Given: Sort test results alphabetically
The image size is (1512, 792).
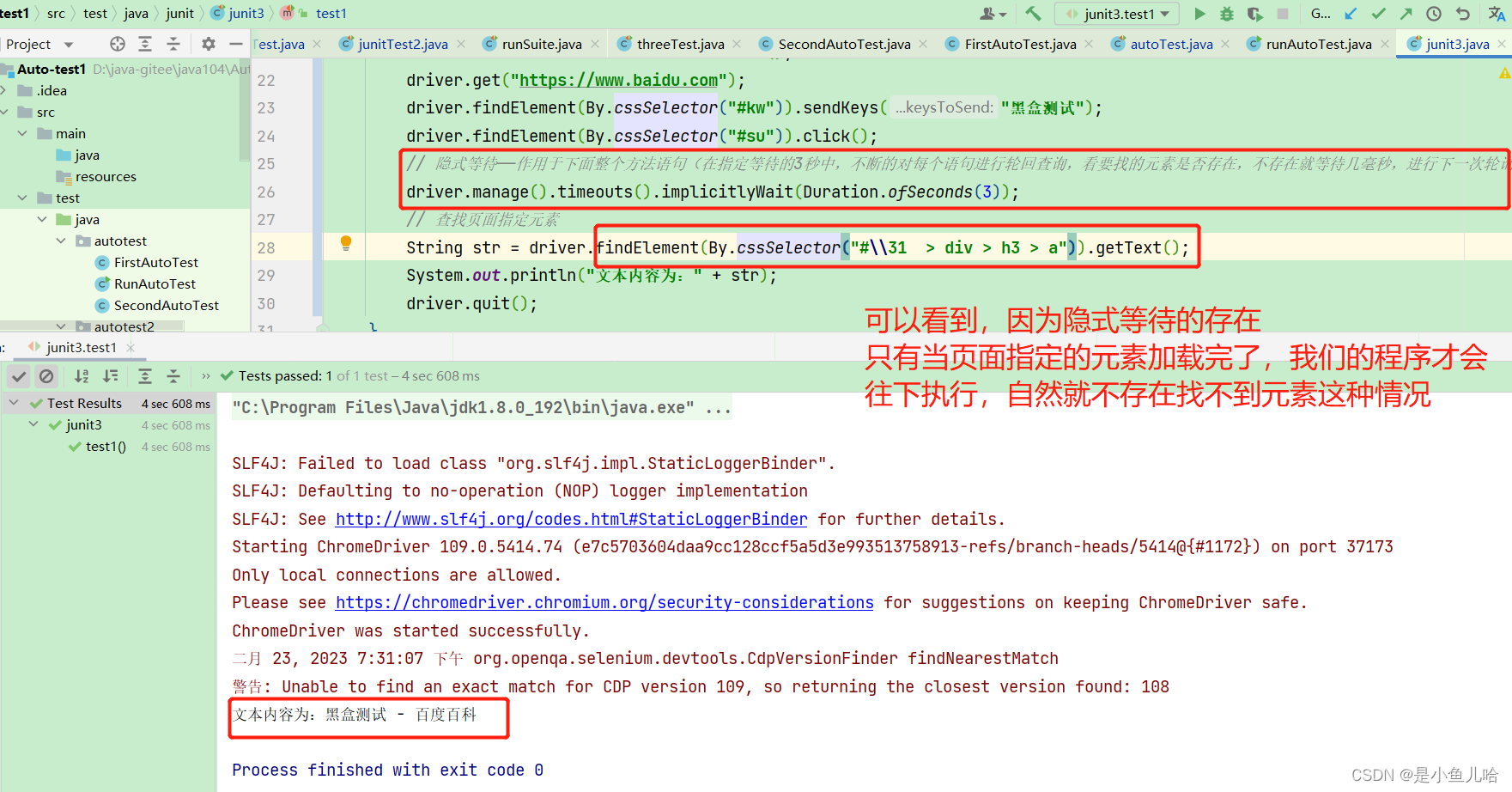Looking at the screenshot, I should [x=82, y=376].
